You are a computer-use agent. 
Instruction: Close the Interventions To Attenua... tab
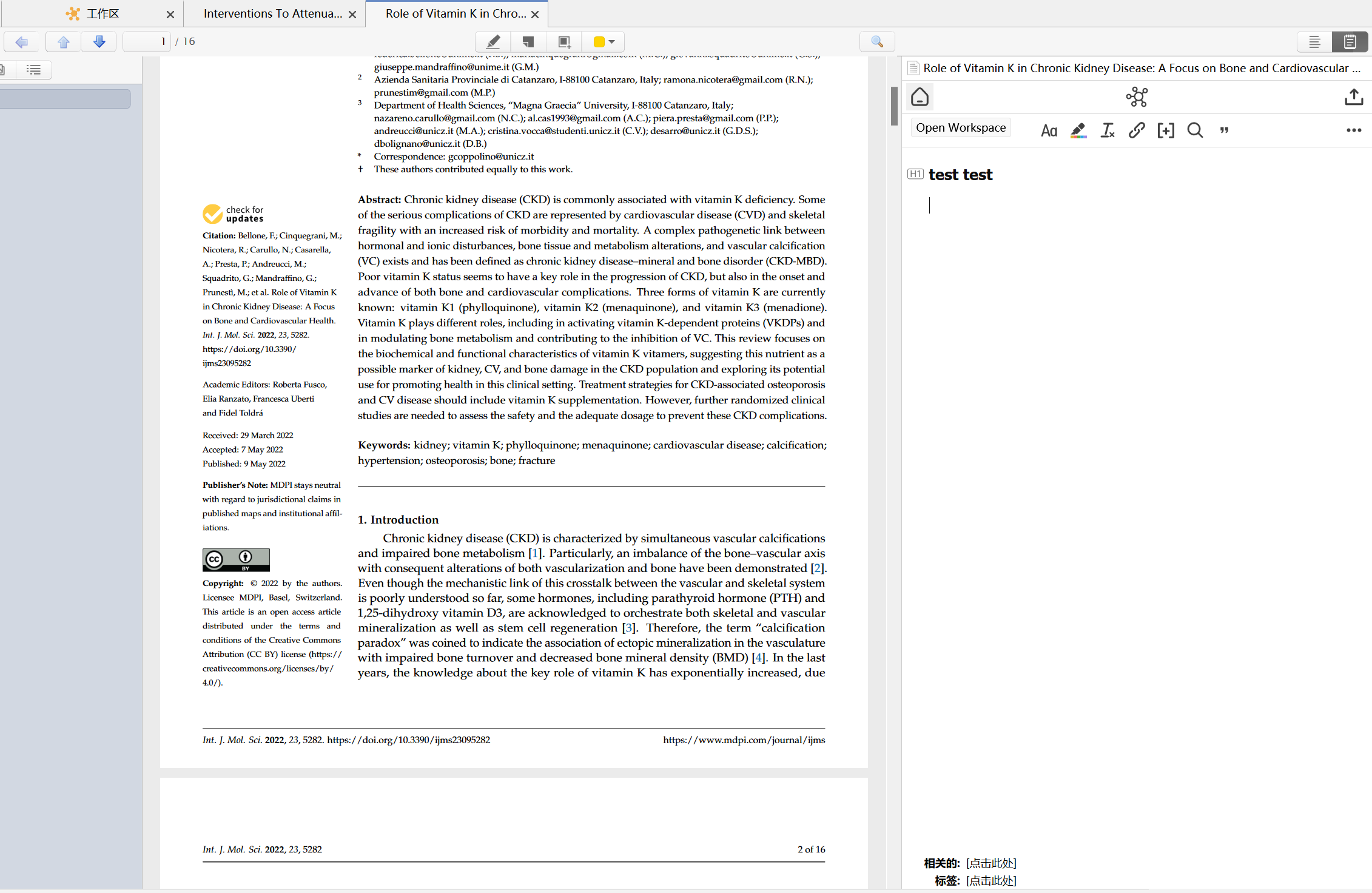[x=352, y=15]
